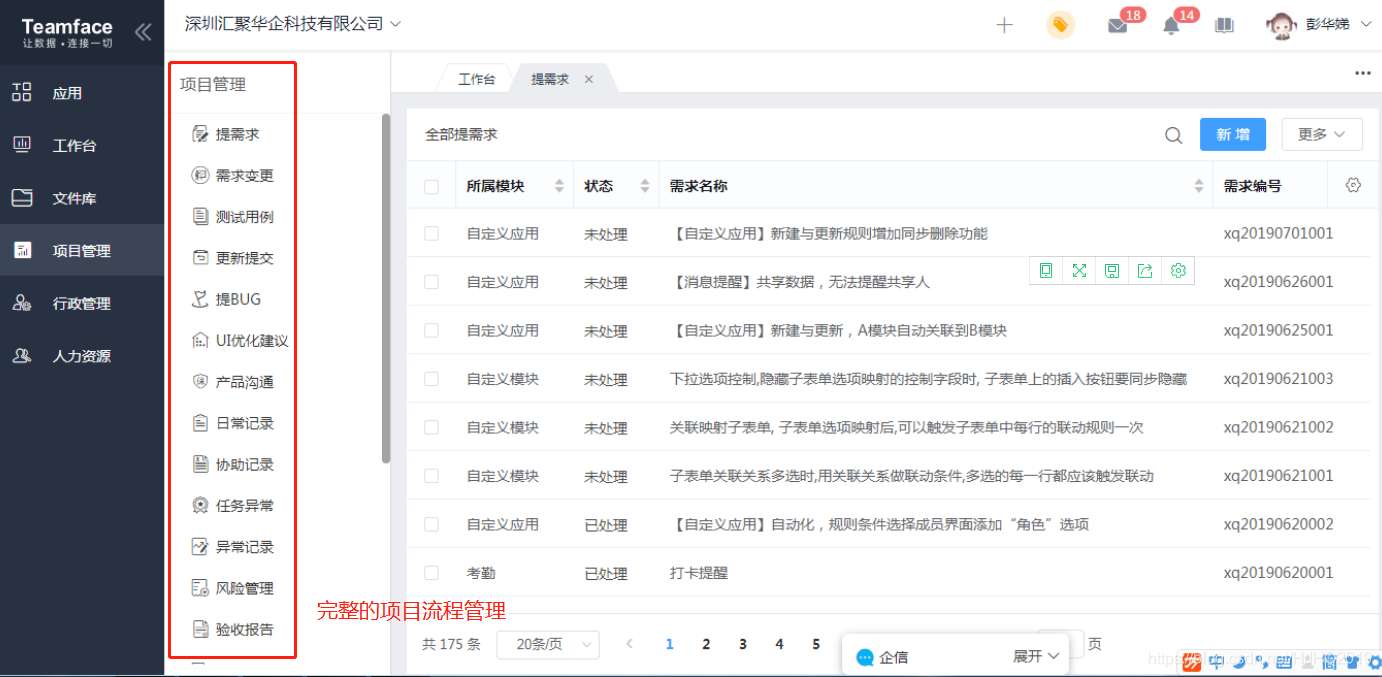The width and height of the screenshot is (1382, 677).
Task: Switch to the 工作台 tab
Action: click(x=475, y=78)
